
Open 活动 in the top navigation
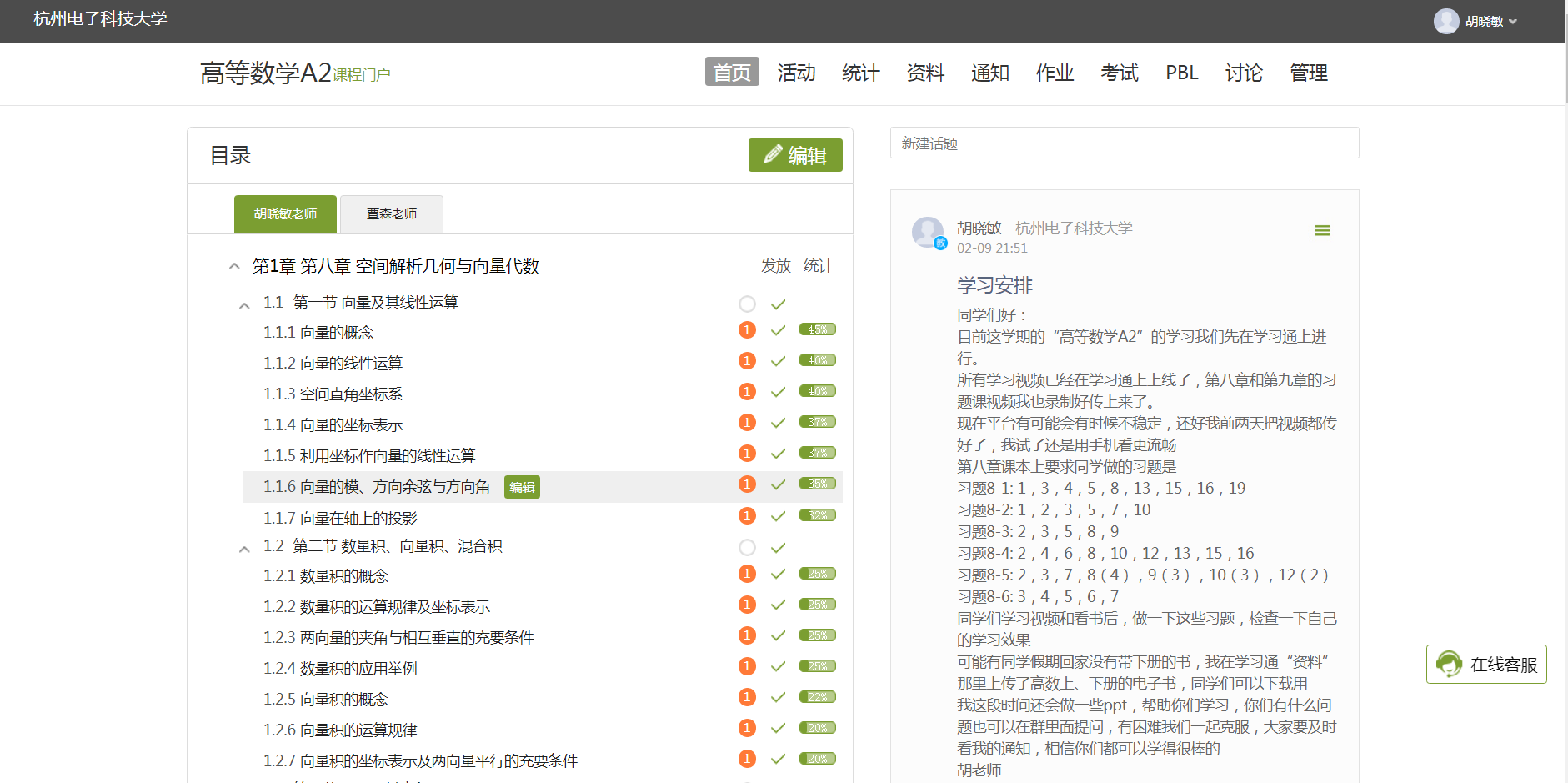pyautogui.click(x=797, y=73)
